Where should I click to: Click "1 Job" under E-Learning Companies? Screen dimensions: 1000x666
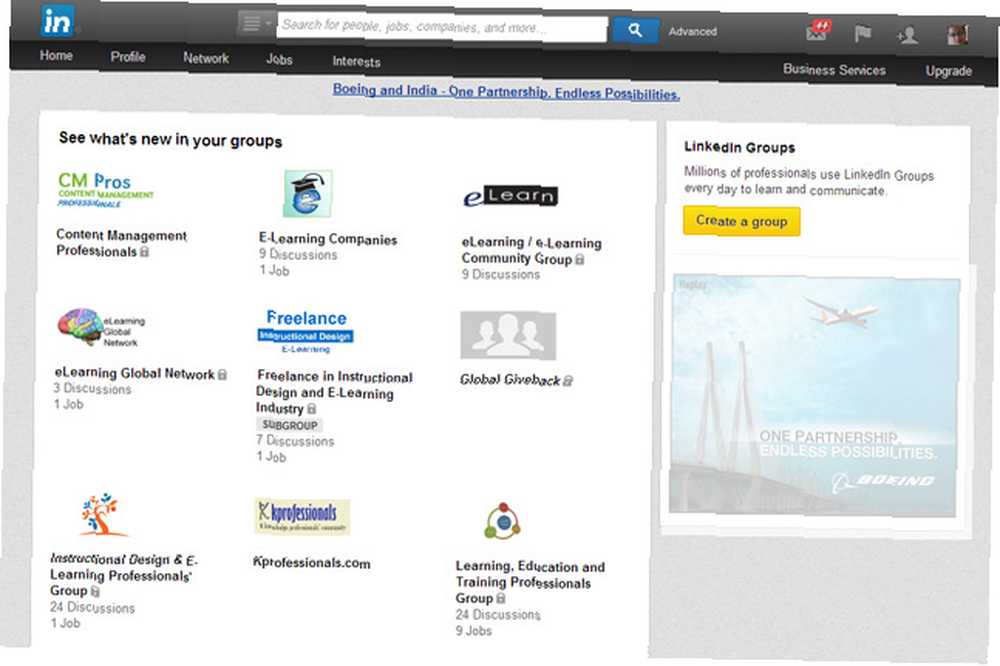coord(274,270)
